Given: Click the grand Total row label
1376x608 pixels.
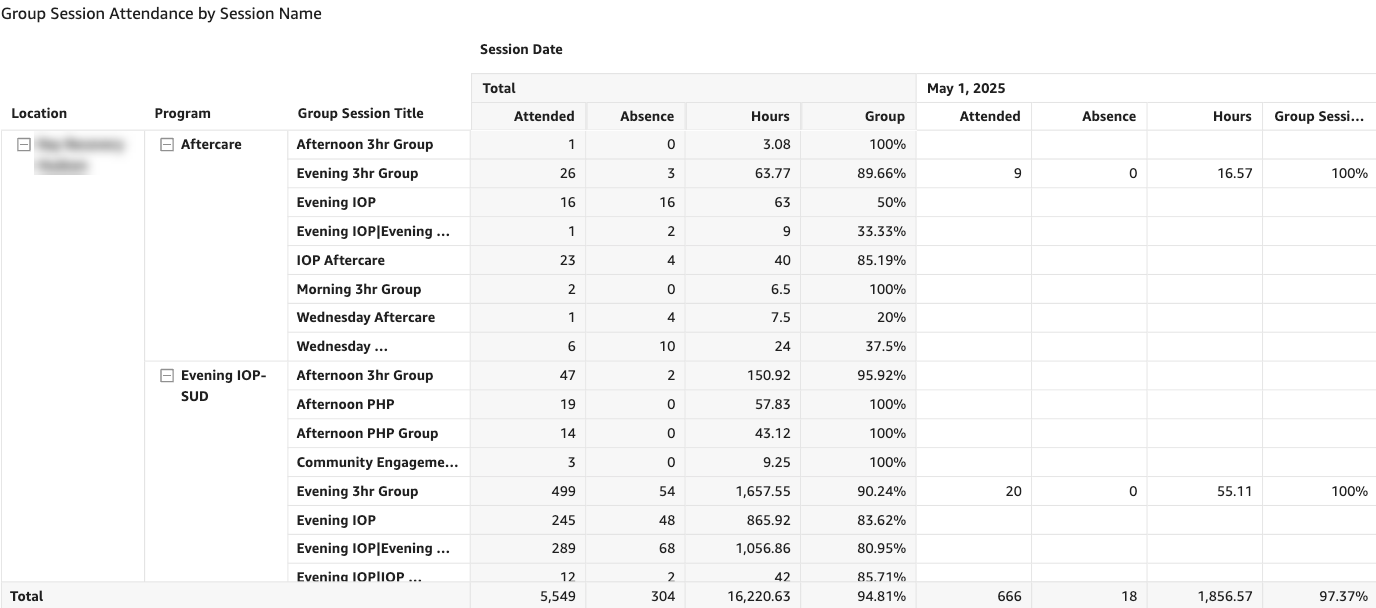Looking at the screenshot, I should coord(27,596).
